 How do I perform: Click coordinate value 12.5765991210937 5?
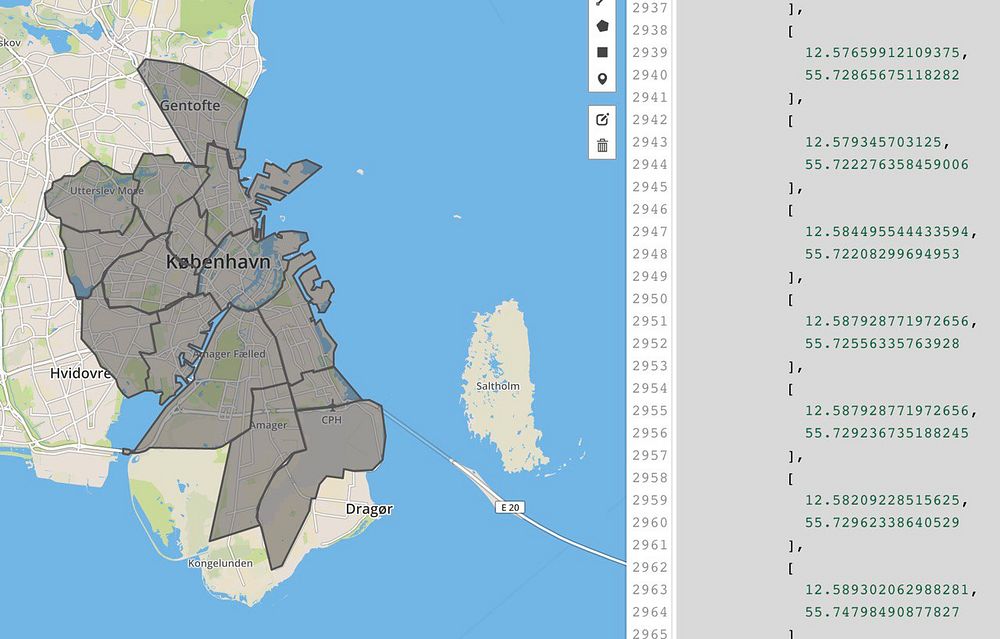(882, 53)
